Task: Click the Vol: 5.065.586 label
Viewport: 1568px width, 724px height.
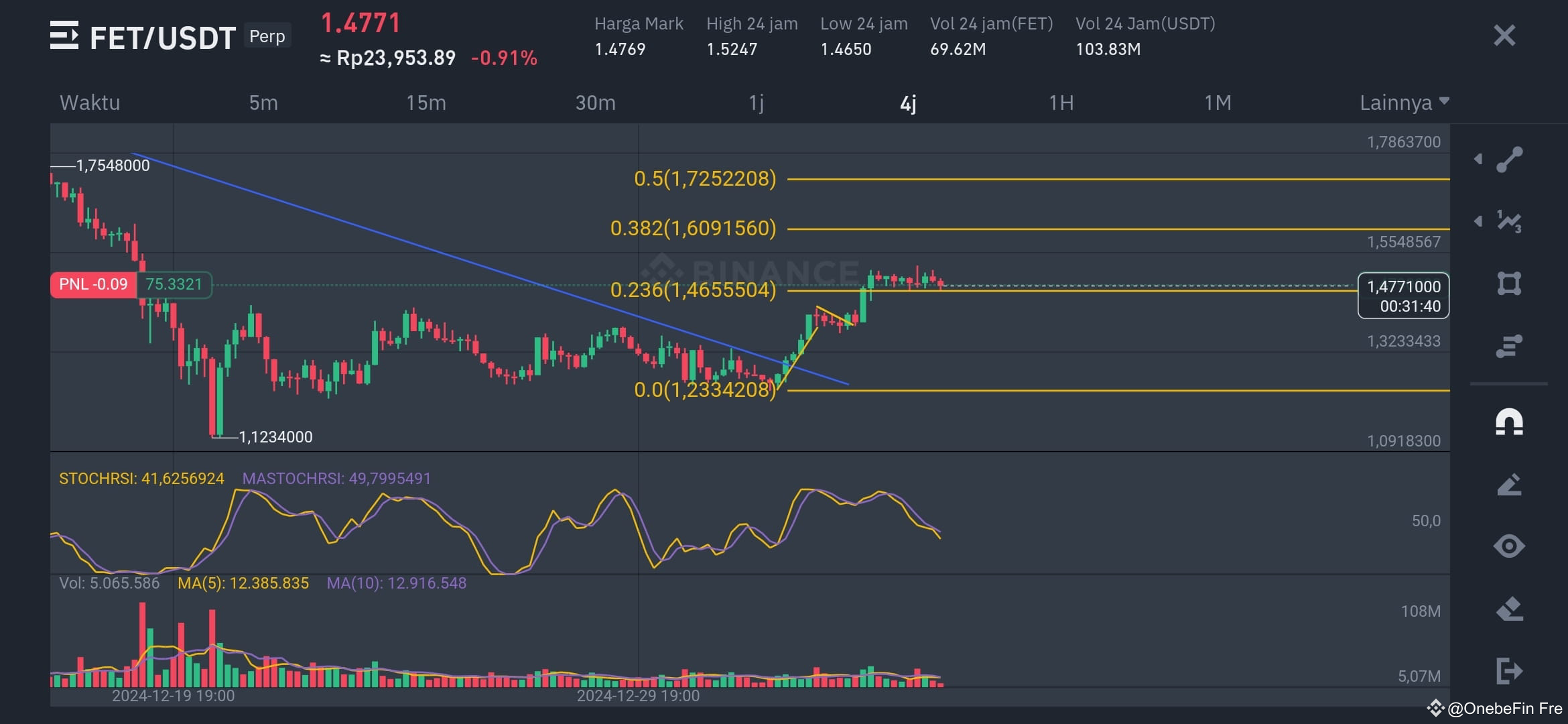Action: coord(109,583)
